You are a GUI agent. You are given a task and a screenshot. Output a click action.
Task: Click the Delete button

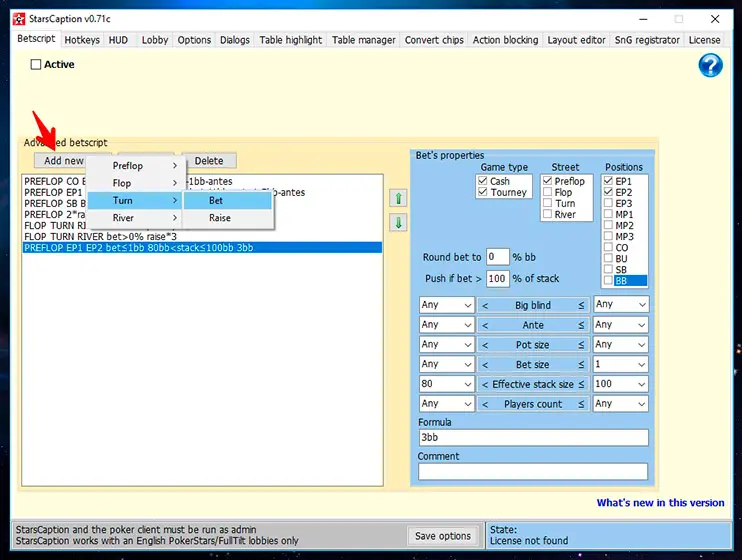click(x=209, y=160)
